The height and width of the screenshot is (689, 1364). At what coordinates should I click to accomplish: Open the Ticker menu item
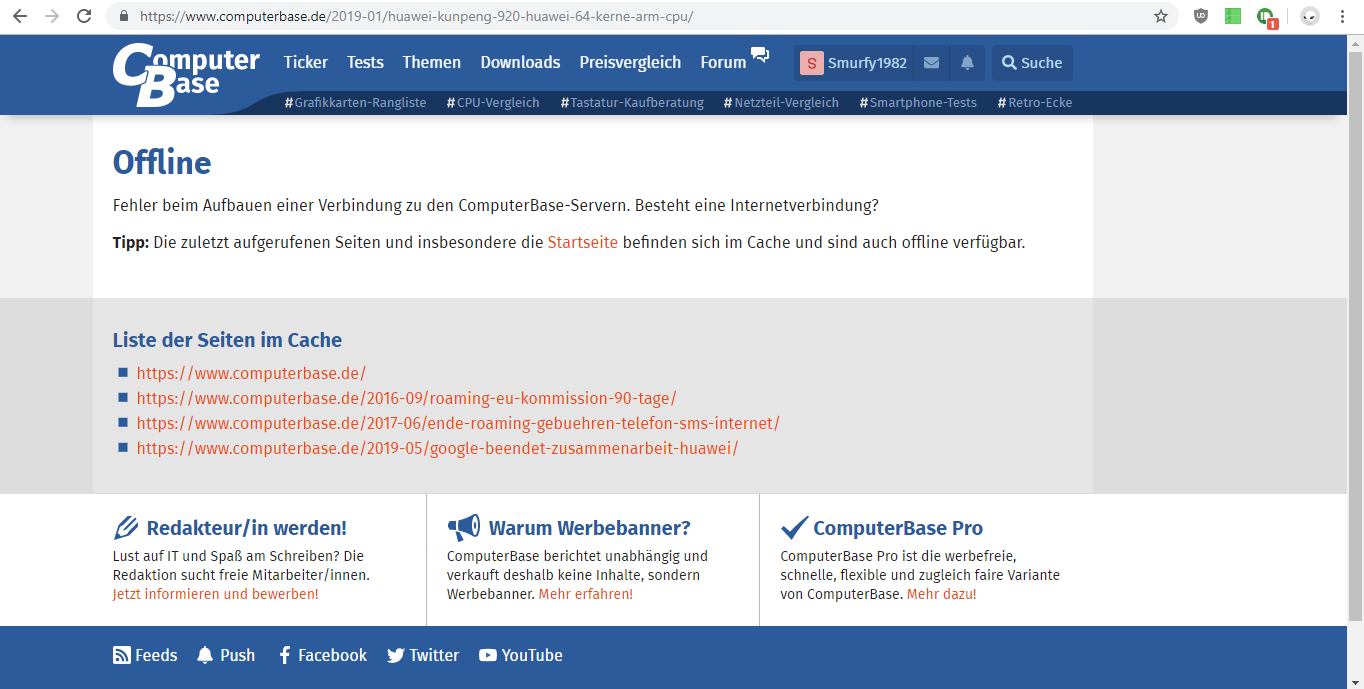coord(306,62)
